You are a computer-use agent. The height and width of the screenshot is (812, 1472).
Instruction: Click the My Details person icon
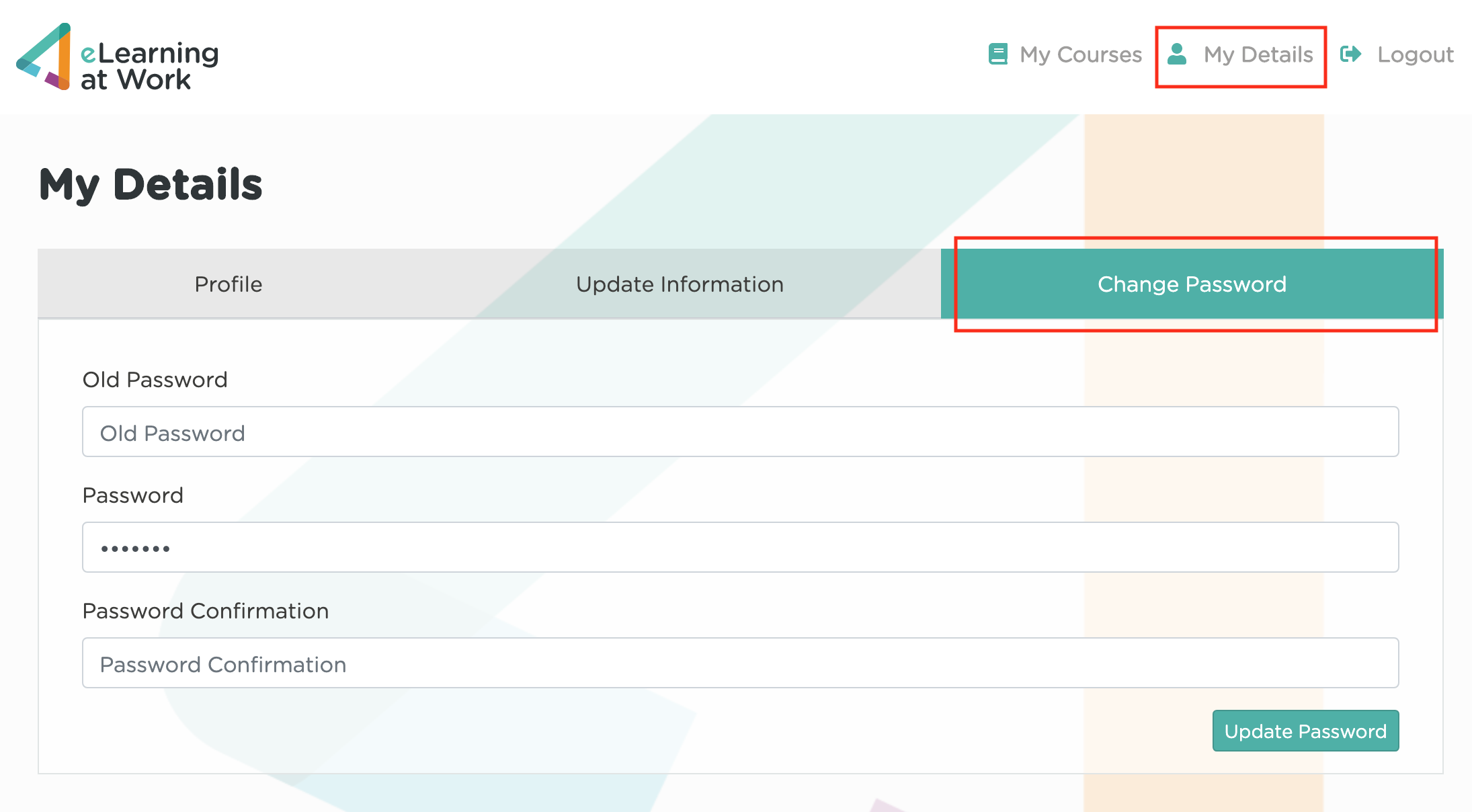point(1177,54)
